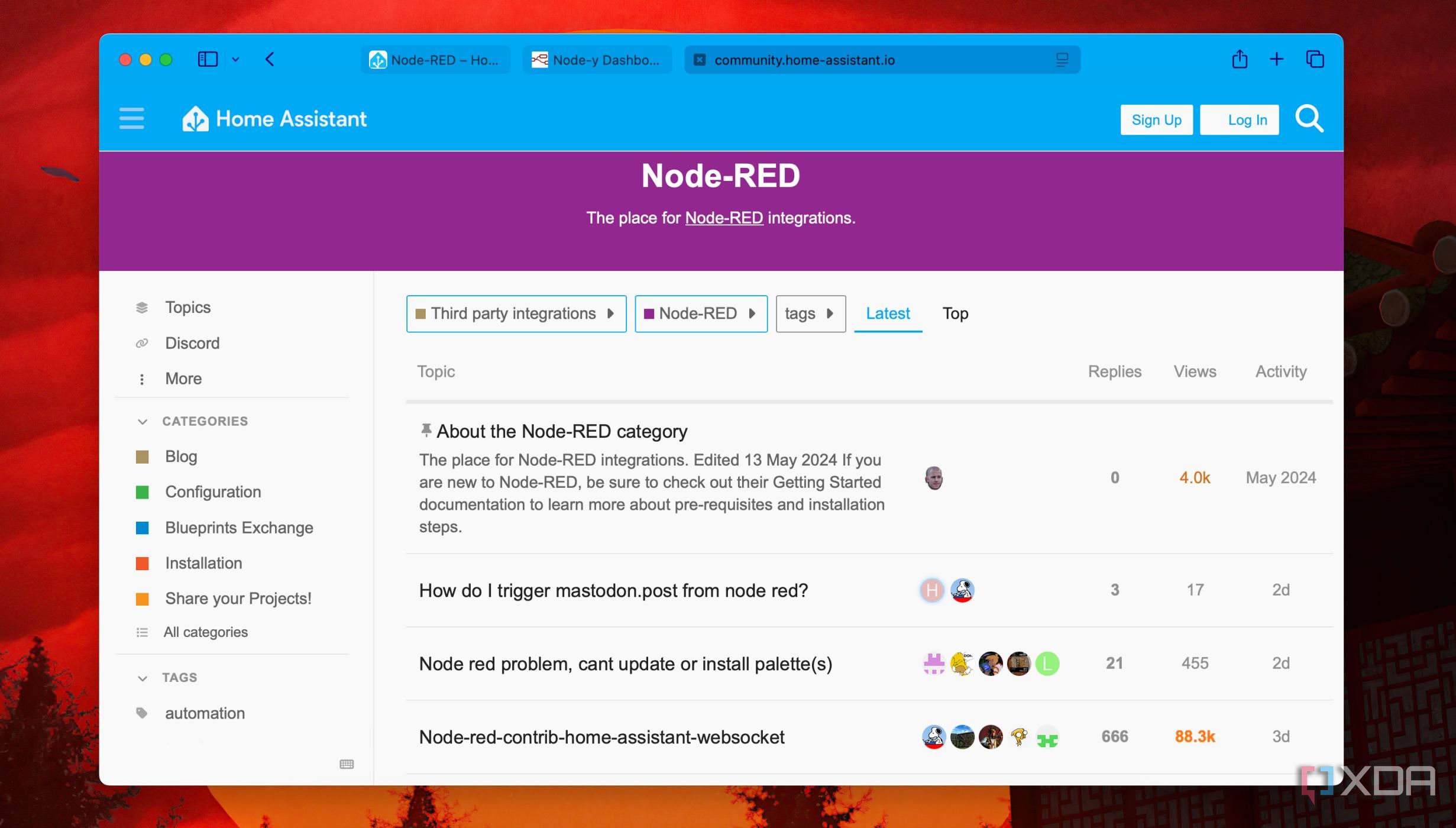Click the Sign Up button
The width and height of the screenshot is (1456, 828).
click(x=1156, y=120)
